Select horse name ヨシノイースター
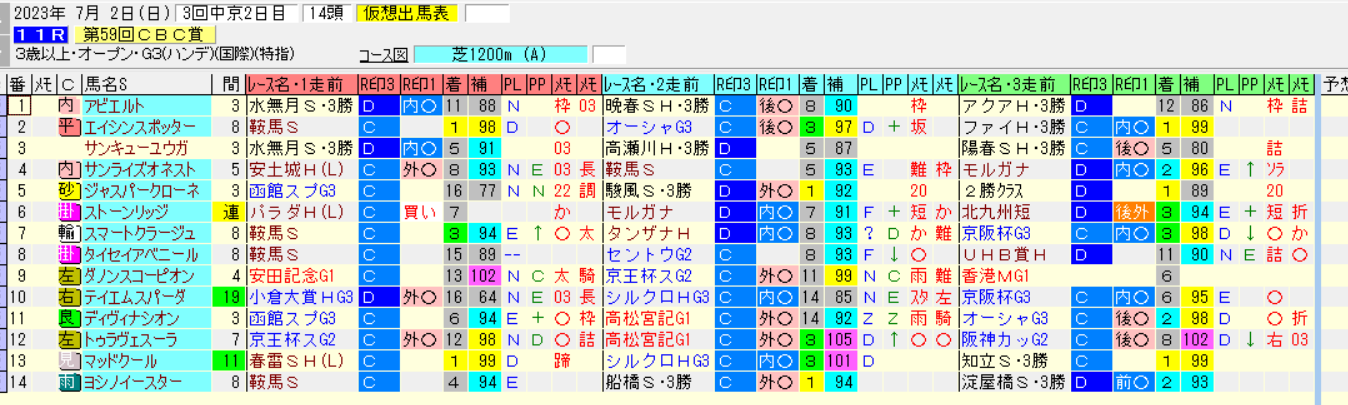The height and width of the screenshot is (405, 1348). pos(146,382)
